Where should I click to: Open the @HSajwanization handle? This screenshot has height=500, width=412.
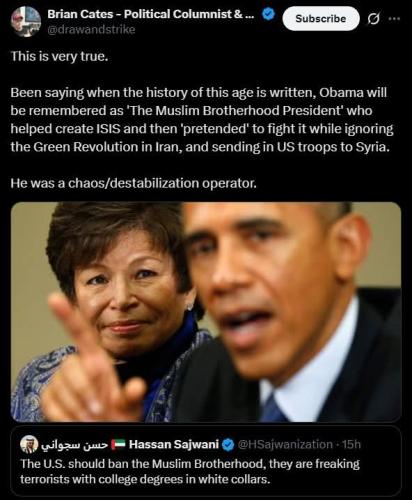285,444
